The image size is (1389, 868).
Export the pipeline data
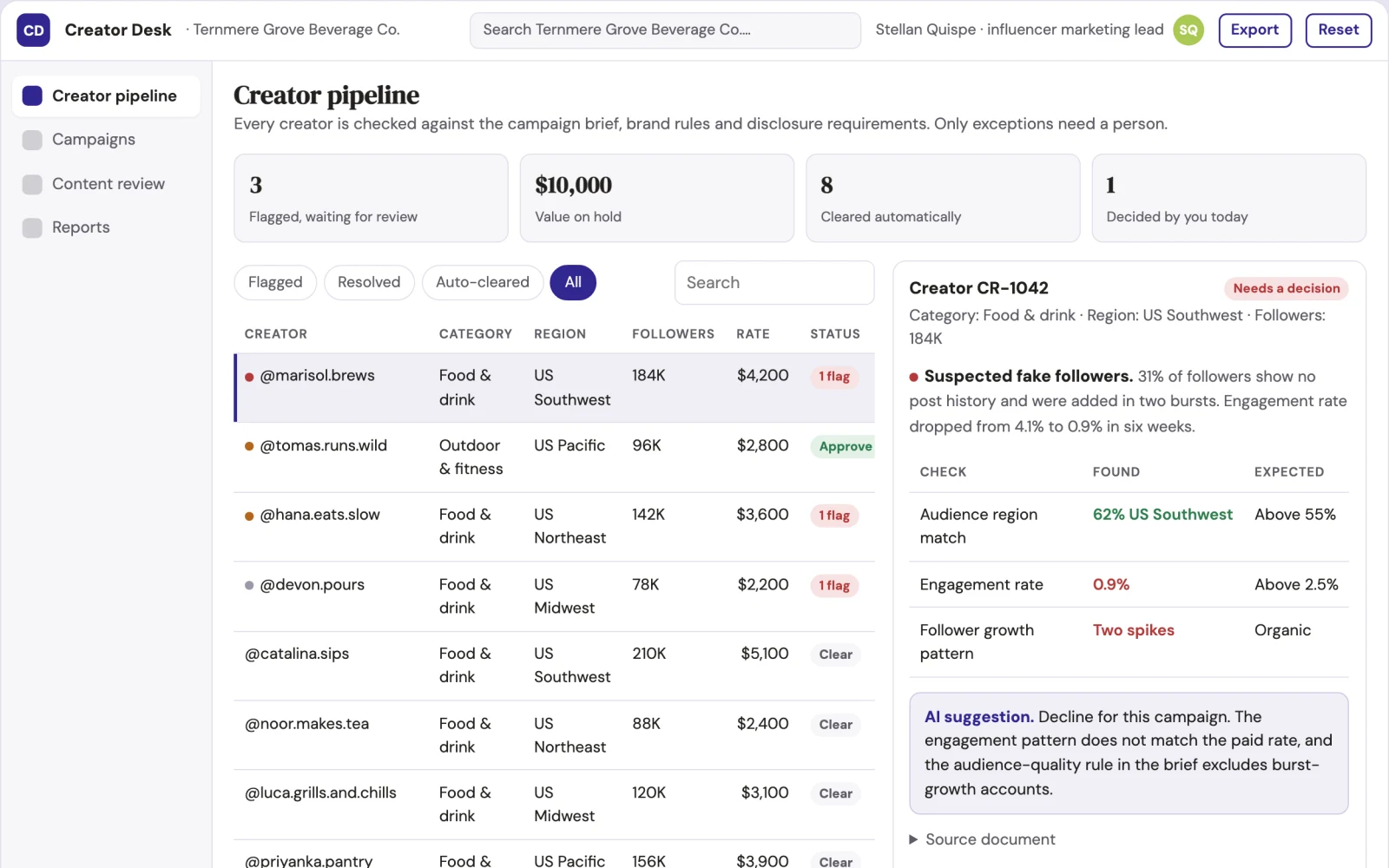[1254, 30]
